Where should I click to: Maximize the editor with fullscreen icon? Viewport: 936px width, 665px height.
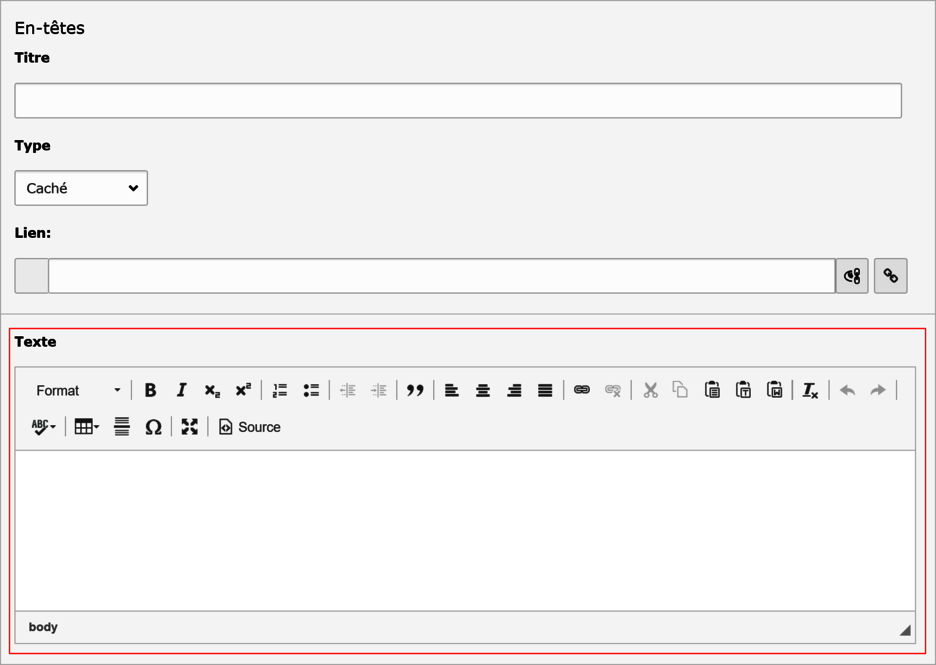pyautogui.click(x=190, y=427)
